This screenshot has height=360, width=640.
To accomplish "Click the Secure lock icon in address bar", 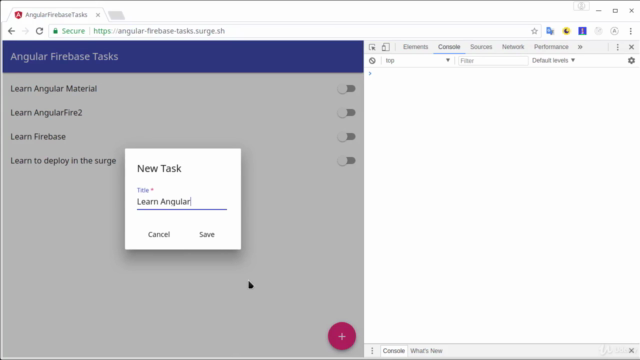I will (56, 31).
